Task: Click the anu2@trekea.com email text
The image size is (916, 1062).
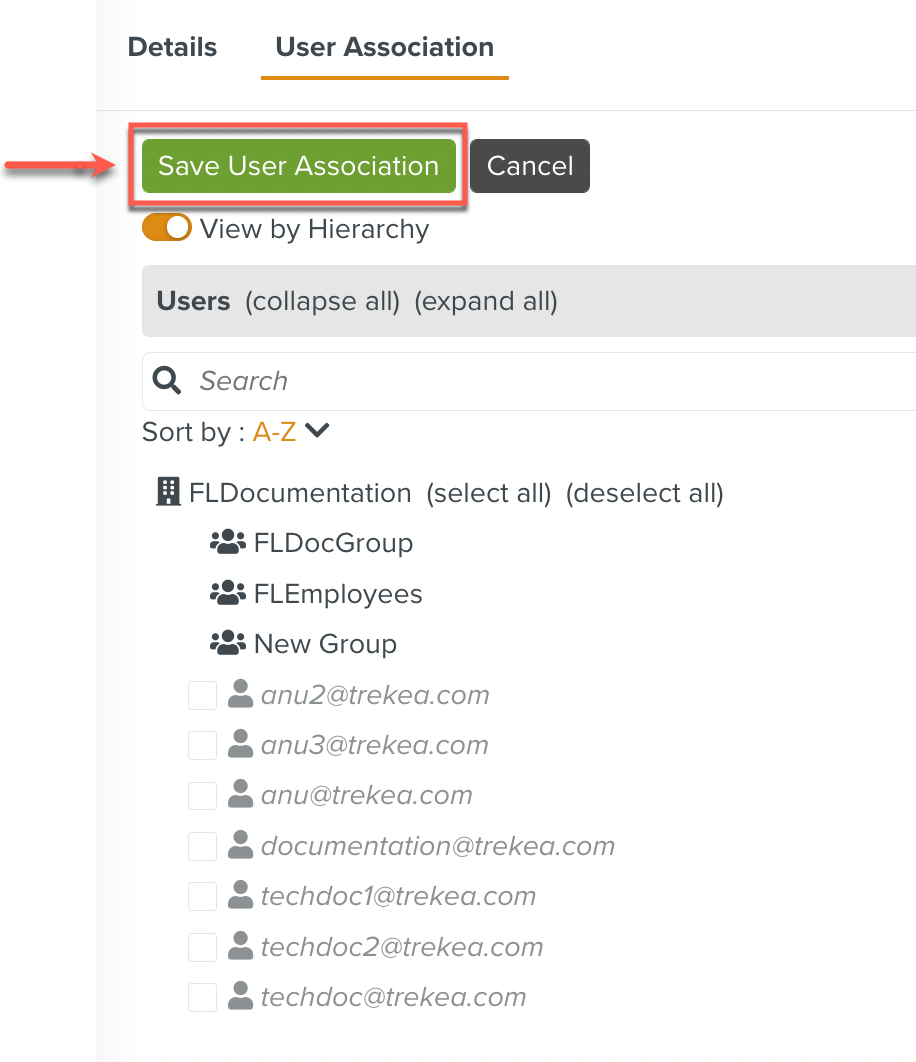Action: [x=375, y=695]
